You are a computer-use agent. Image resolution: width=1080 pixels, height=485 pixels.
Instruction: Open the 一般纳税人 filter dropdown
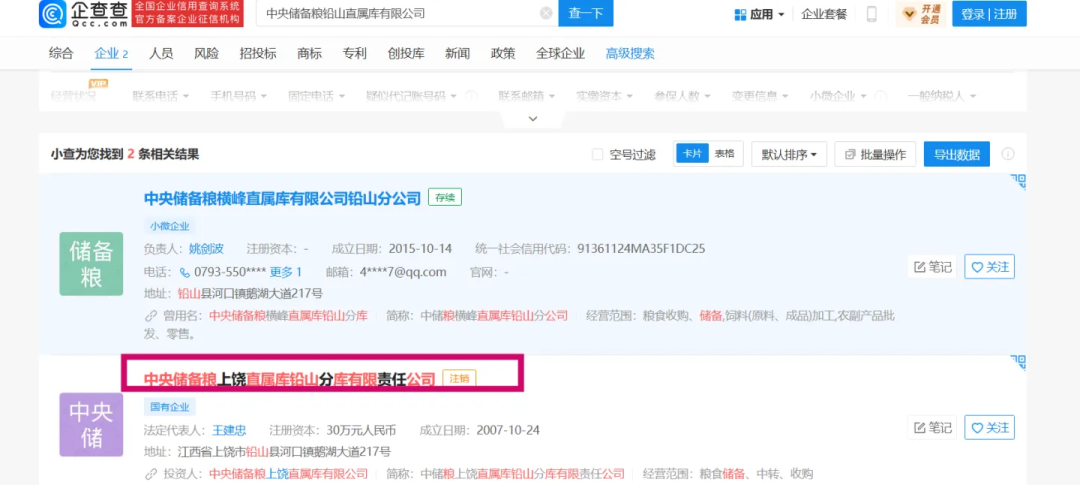(x=942, y=96)
